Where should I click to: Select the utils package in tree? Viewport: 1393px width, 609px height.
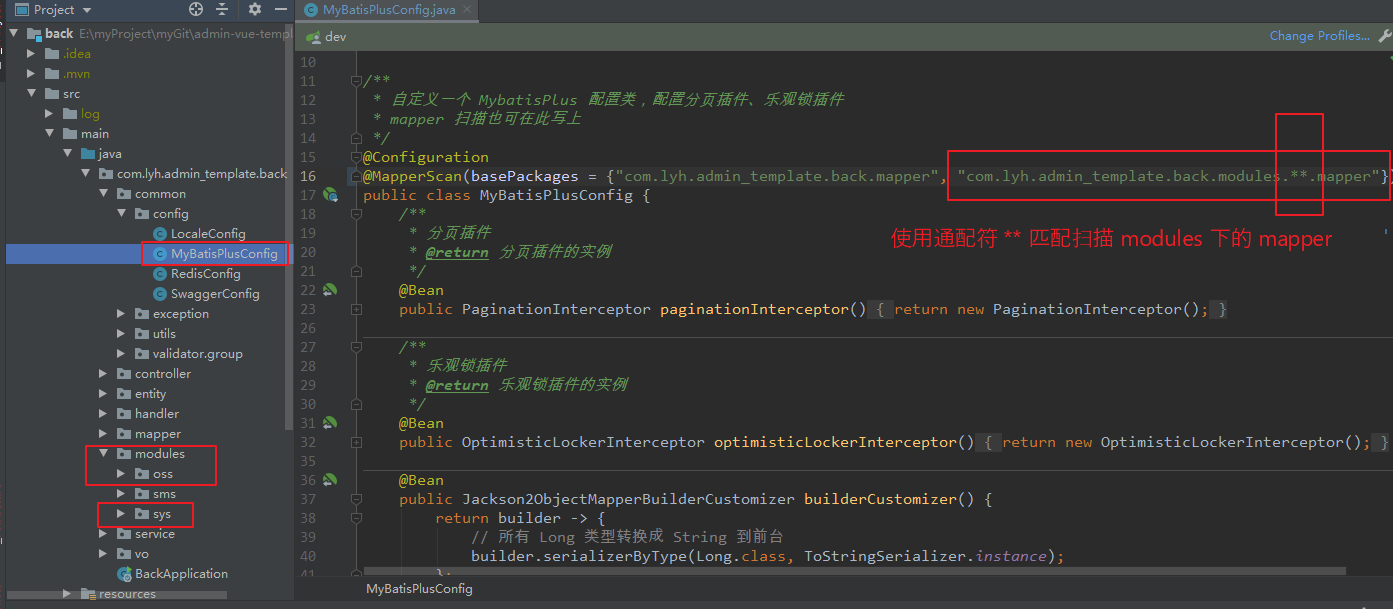point(164,334)
